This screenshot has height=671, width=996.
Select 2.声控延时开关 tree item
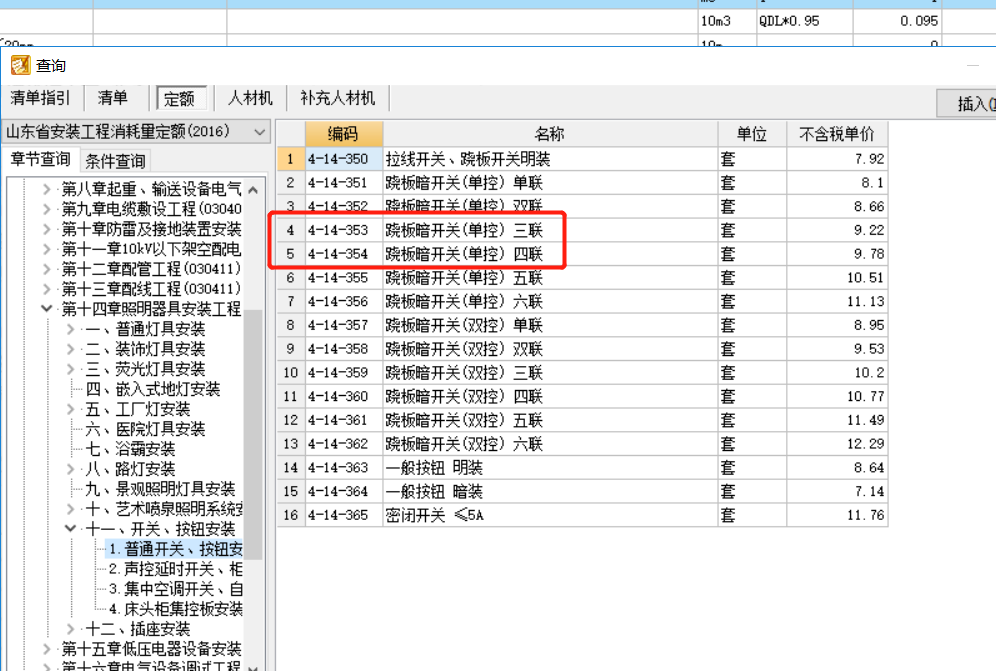[x=175, y=569]
